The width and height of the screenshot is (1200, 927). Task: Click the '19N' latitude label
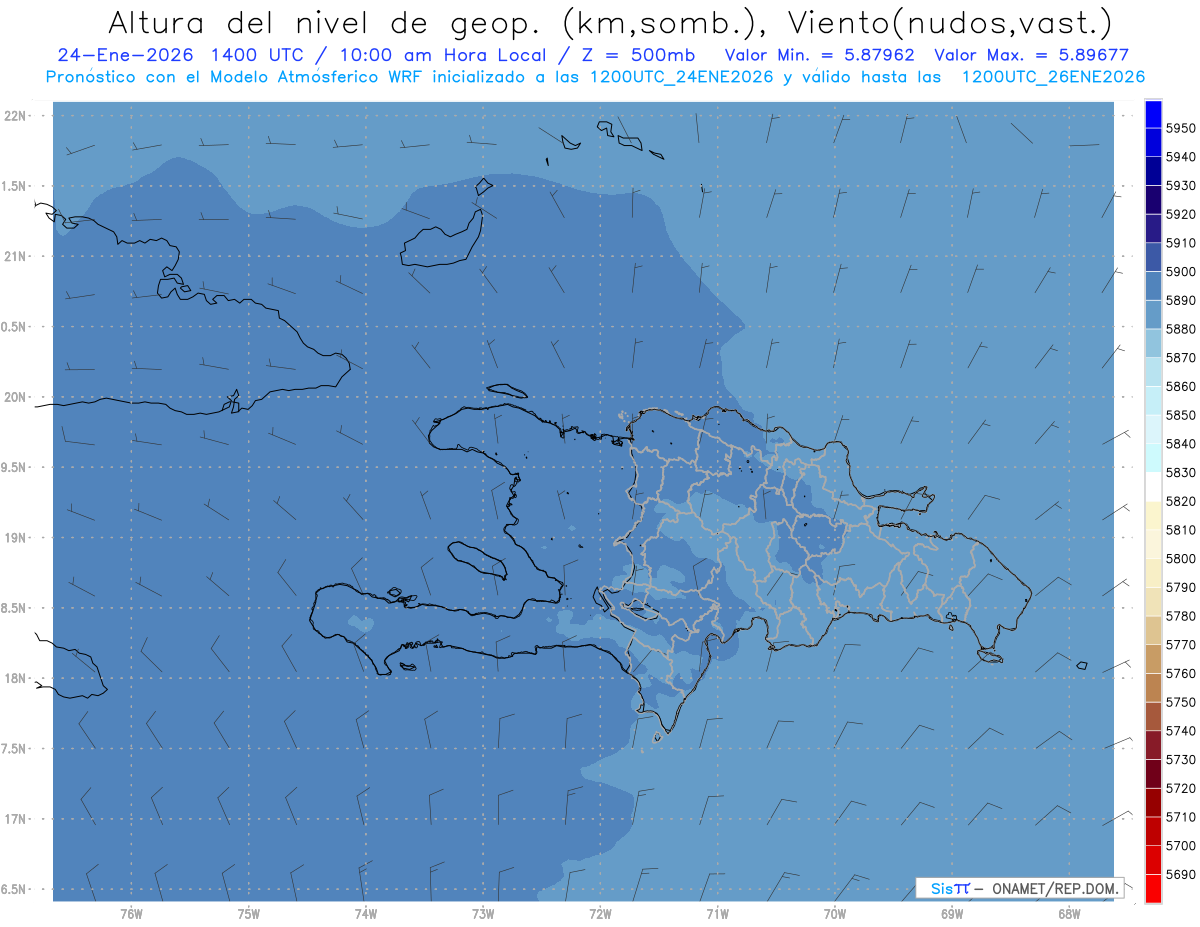(x=14, y=538)
